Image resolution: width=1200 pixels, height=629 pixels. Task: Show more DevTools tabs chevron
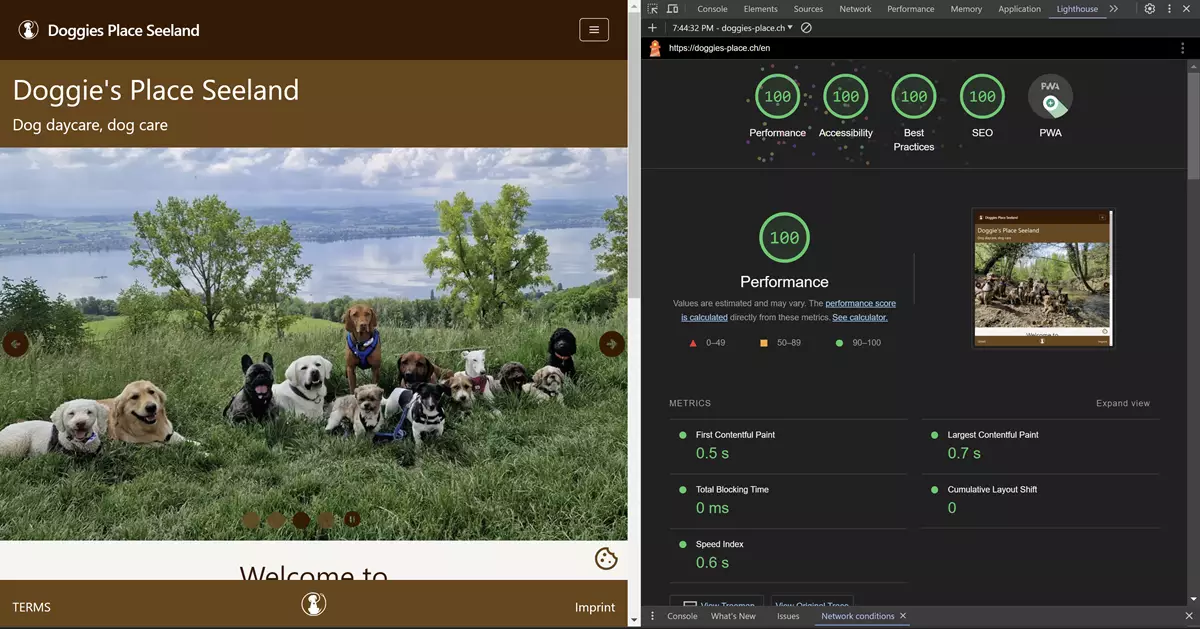click(1114, 9)
